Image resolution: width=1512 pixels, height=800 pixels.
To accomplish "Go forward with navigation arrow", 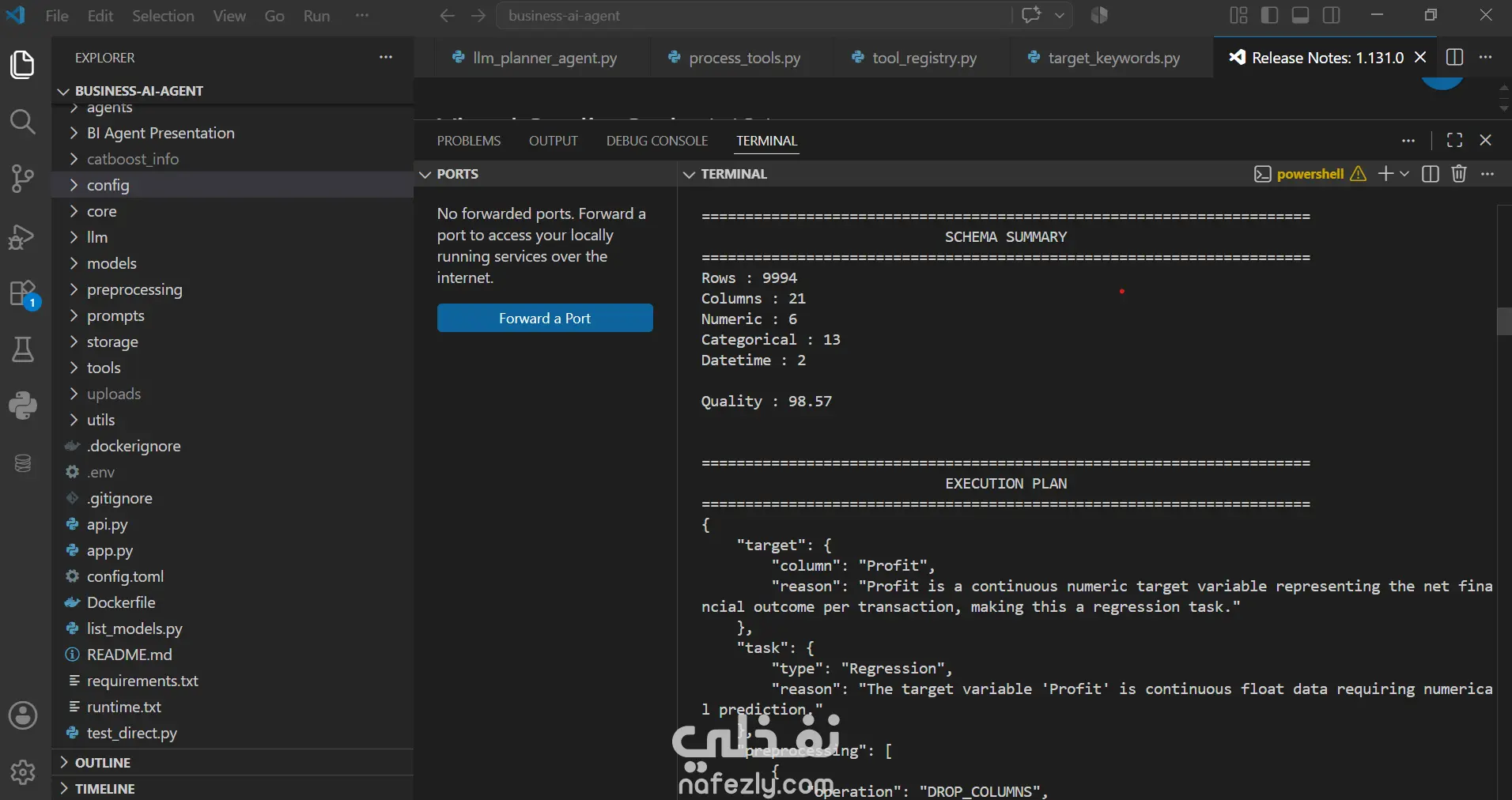I will [478, 16].
